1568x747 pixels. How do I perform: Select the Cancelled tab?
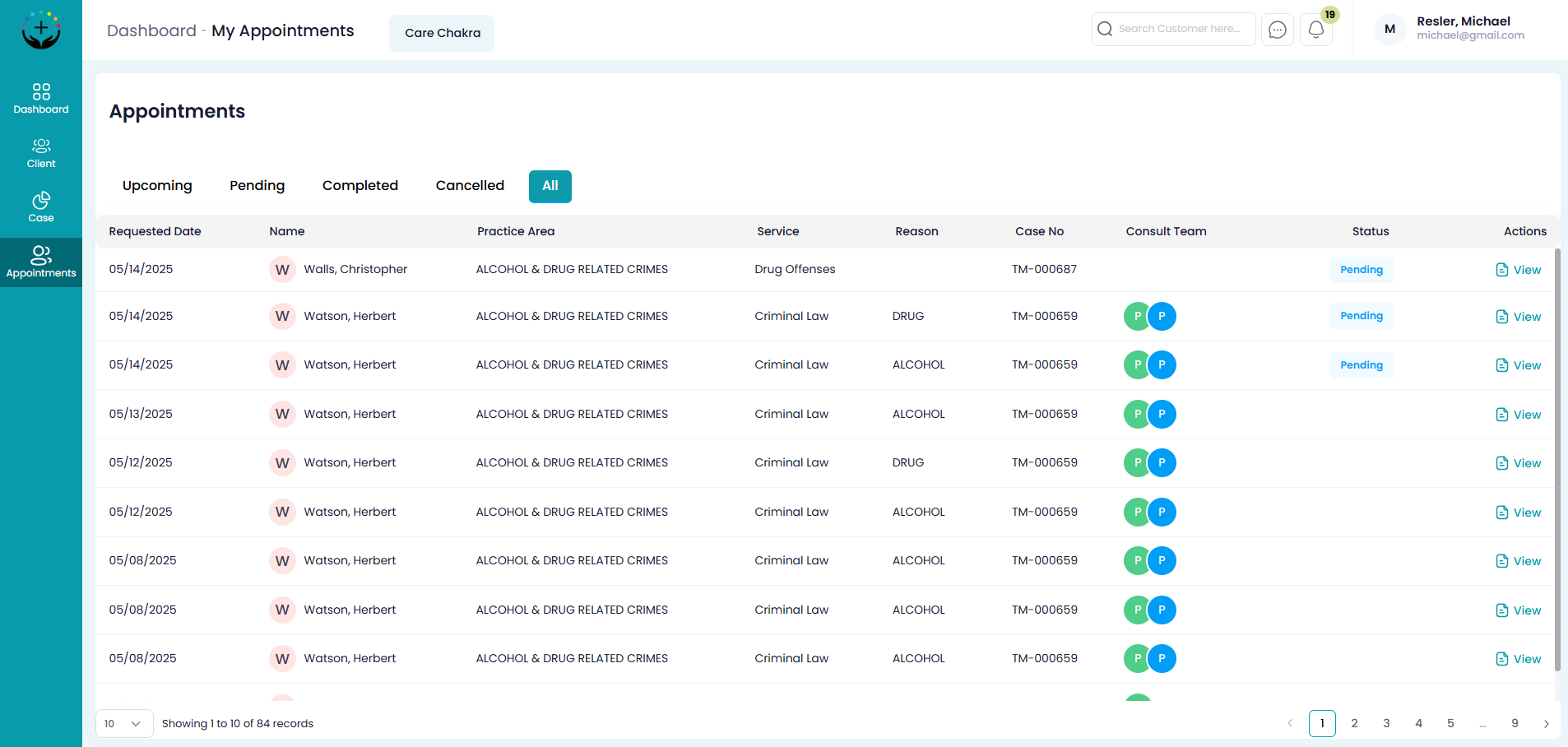pos(470,186)
